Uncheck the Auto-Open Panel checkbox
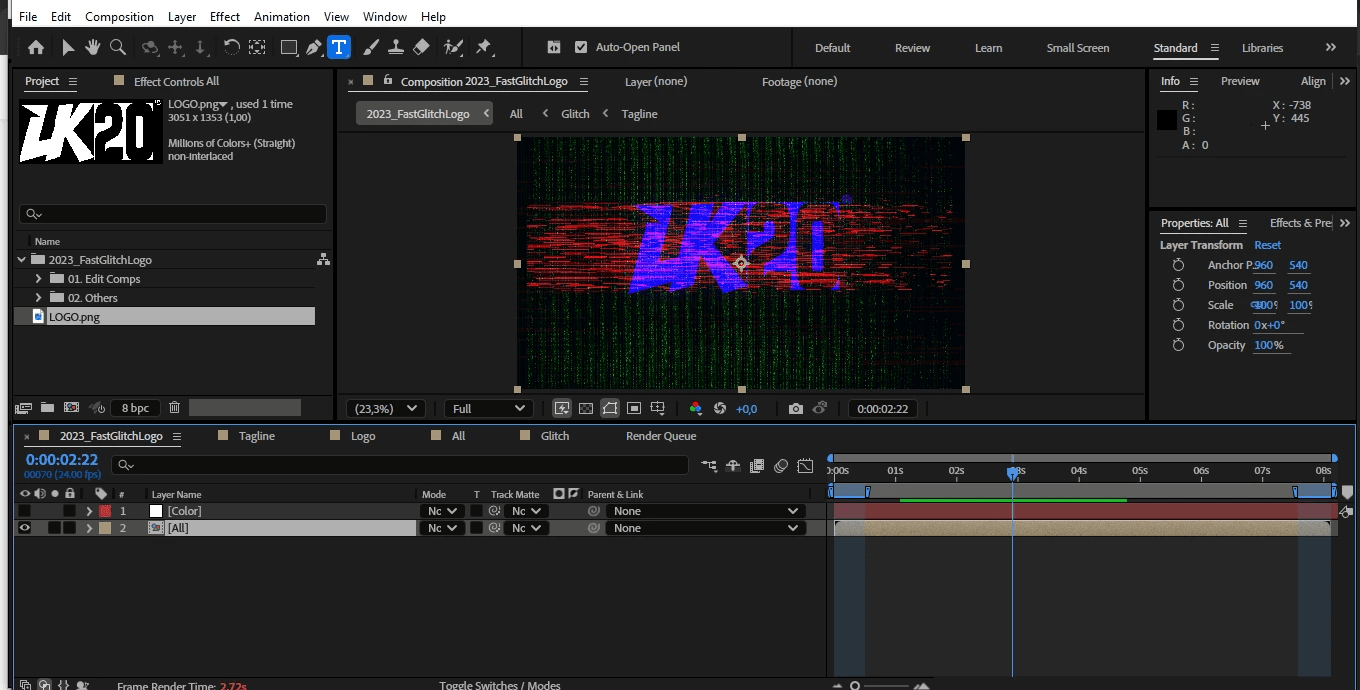 click(x=581, y=47)
